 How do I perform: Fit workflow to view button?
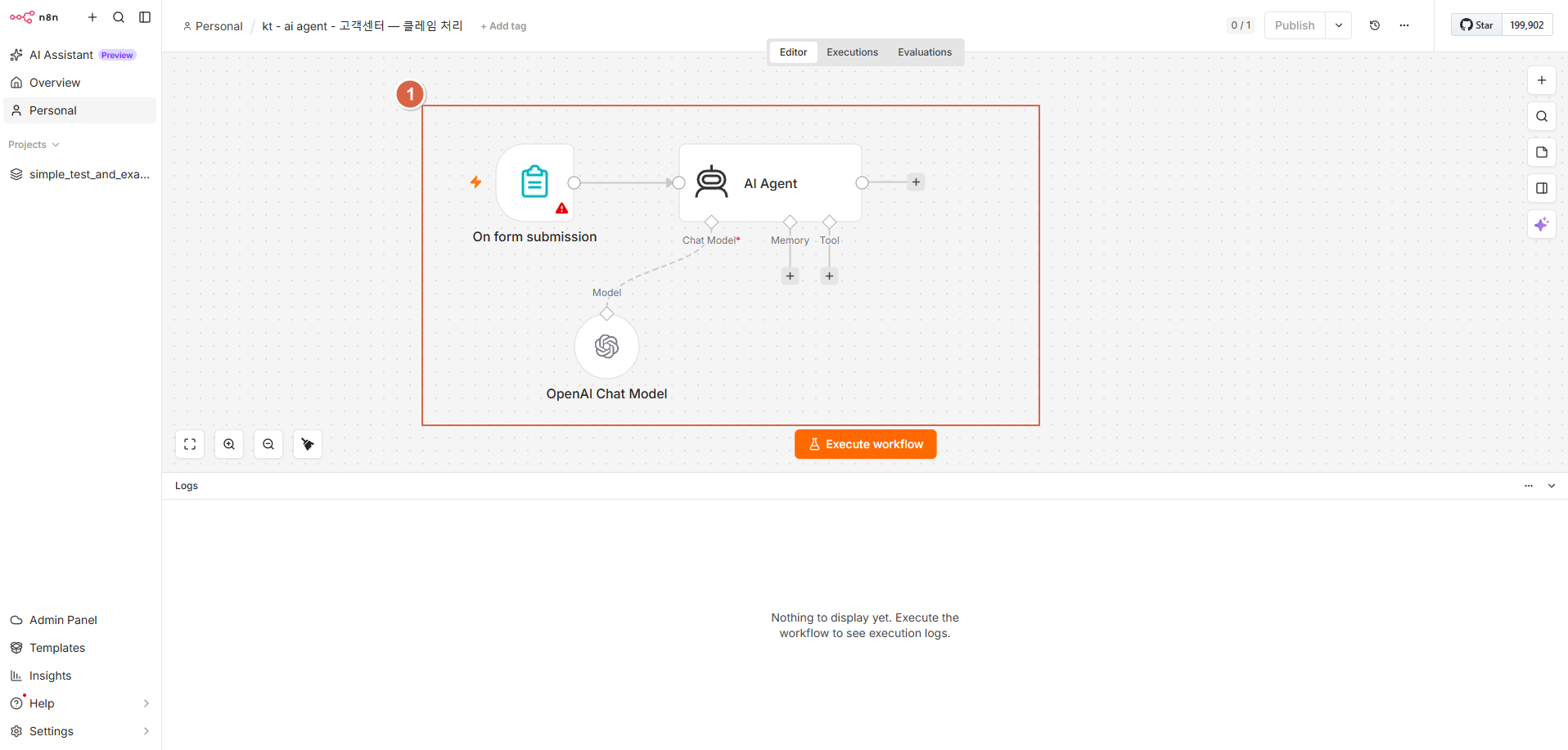[x=190, y=444]
